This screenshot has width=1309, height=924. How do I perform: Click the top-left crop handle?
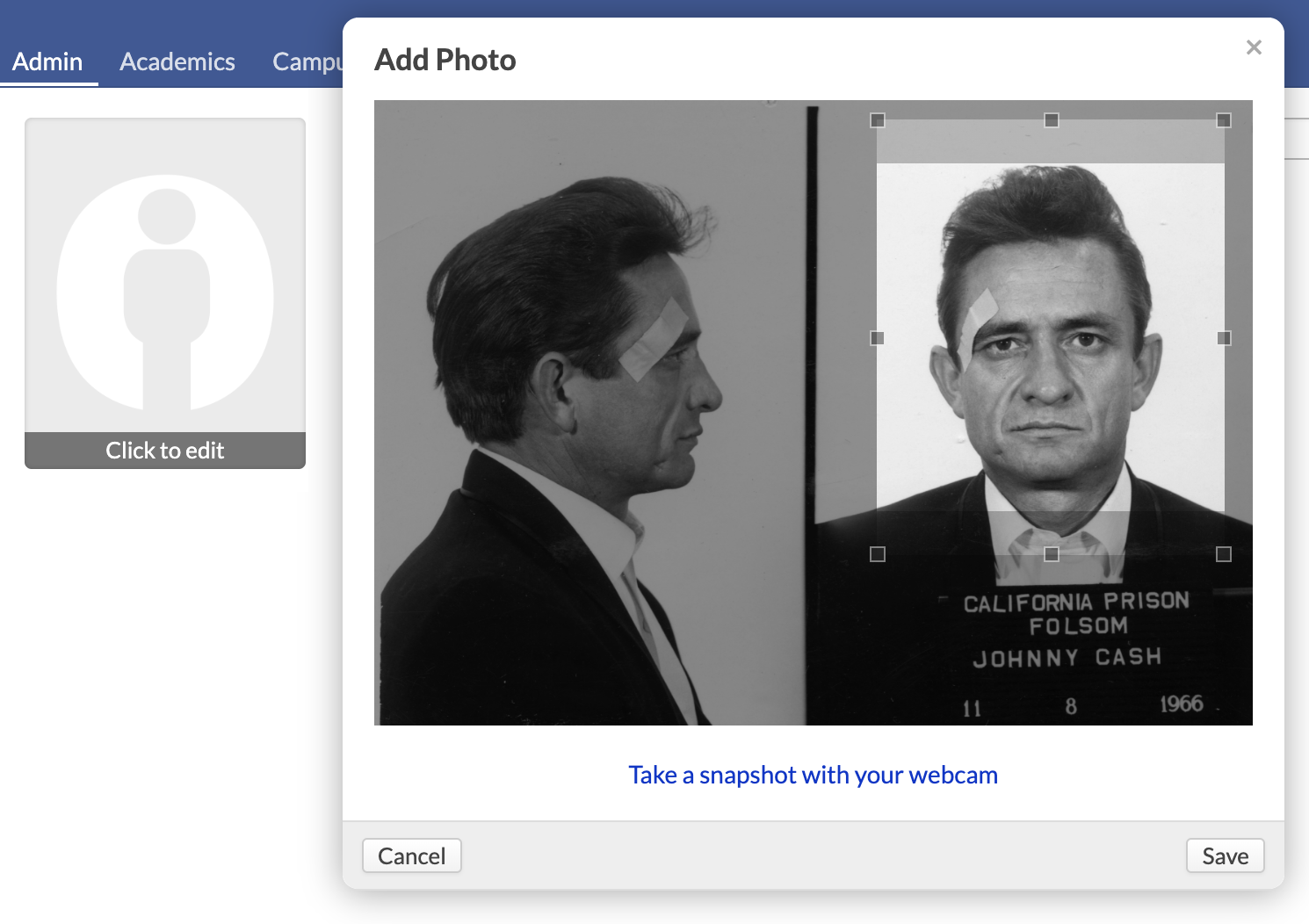[x=877, y=120]
